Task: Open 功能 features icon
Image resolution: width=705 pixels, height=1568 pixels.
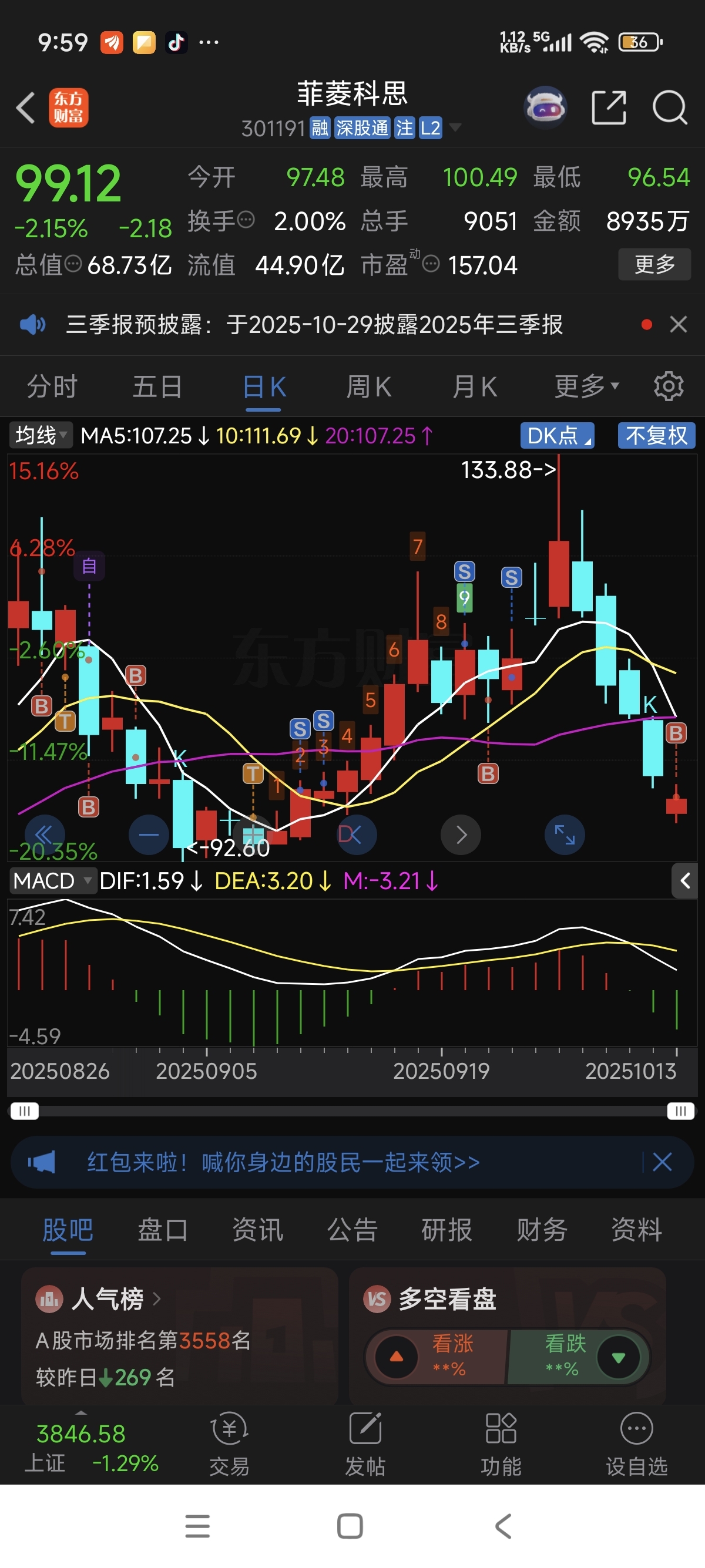Action: 501,1445
